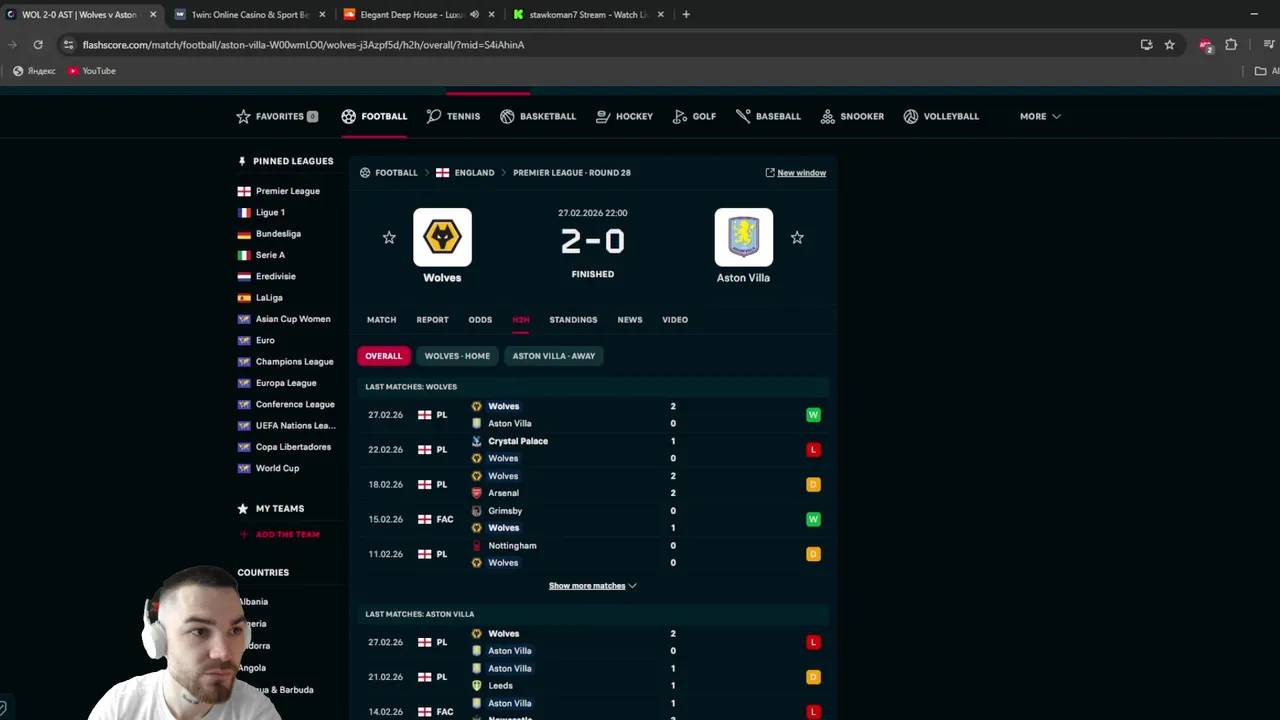The height and width of the screenshot is (720, 1280).
Task: Switch to the Odds tab
Action: pos(480,320)
